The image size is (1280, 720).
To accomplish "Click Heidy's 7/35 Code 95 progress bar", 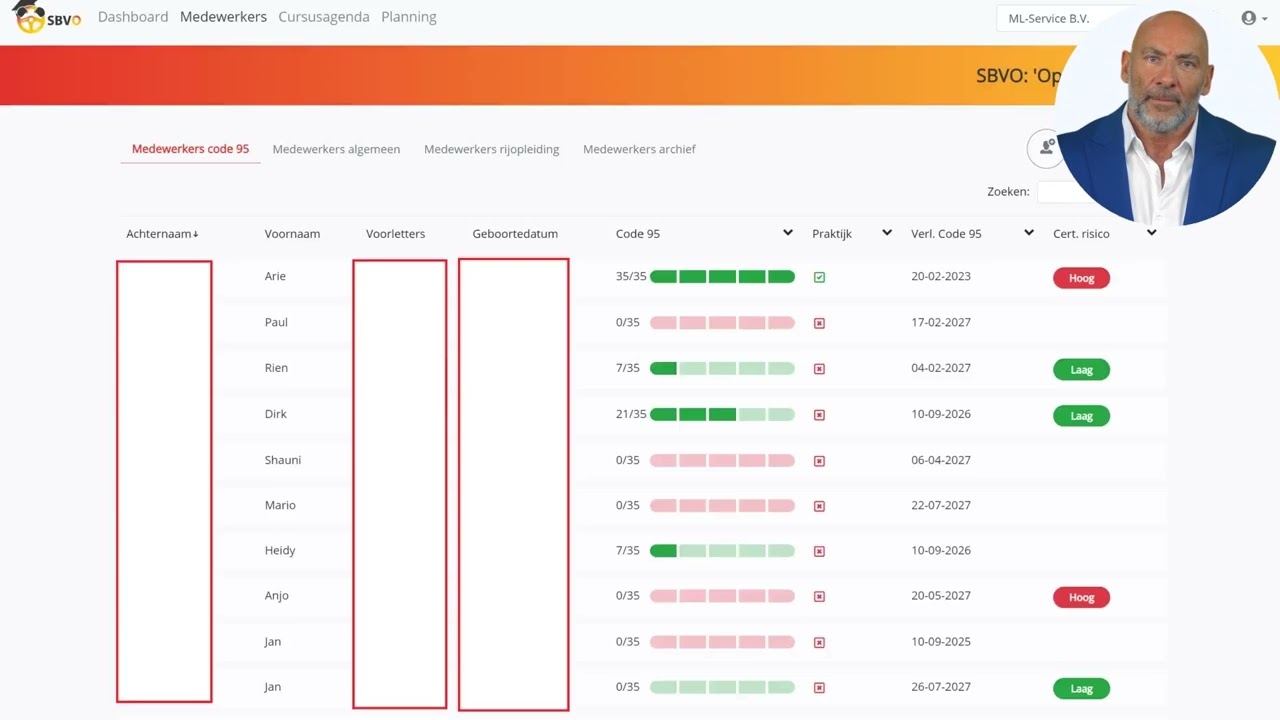I will 722,551.
